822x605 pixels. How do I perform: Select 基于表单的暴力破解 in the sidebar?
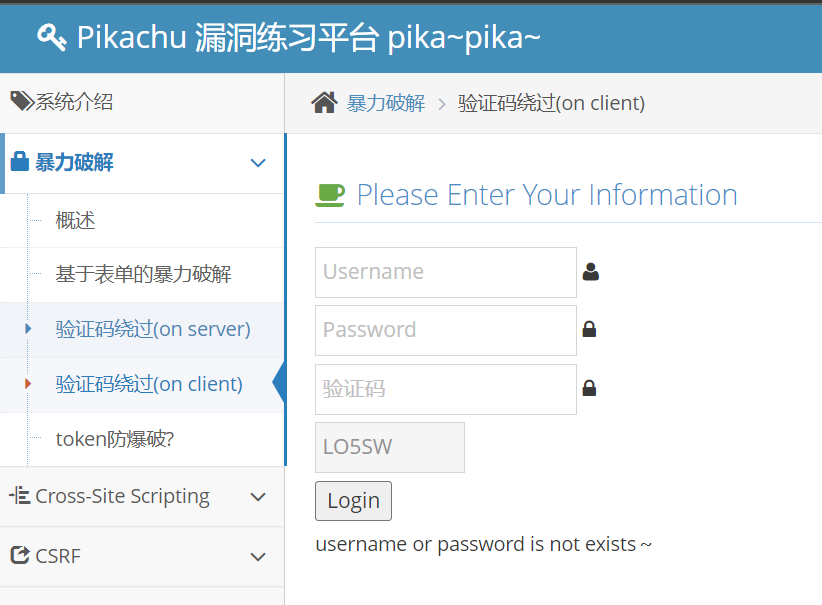click(x=144, y=274)
